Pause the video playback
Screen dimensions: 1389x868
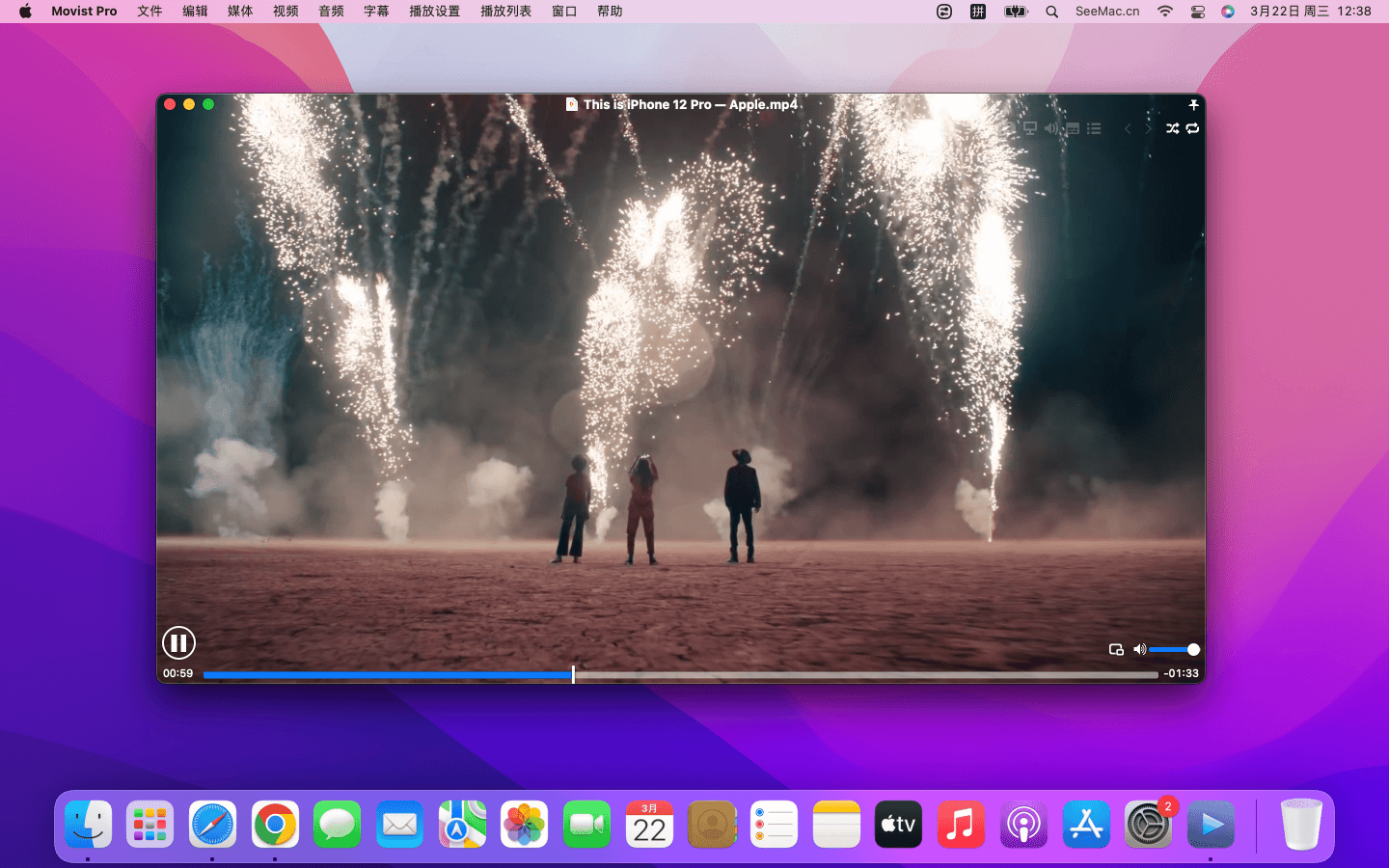click(178, 642)
